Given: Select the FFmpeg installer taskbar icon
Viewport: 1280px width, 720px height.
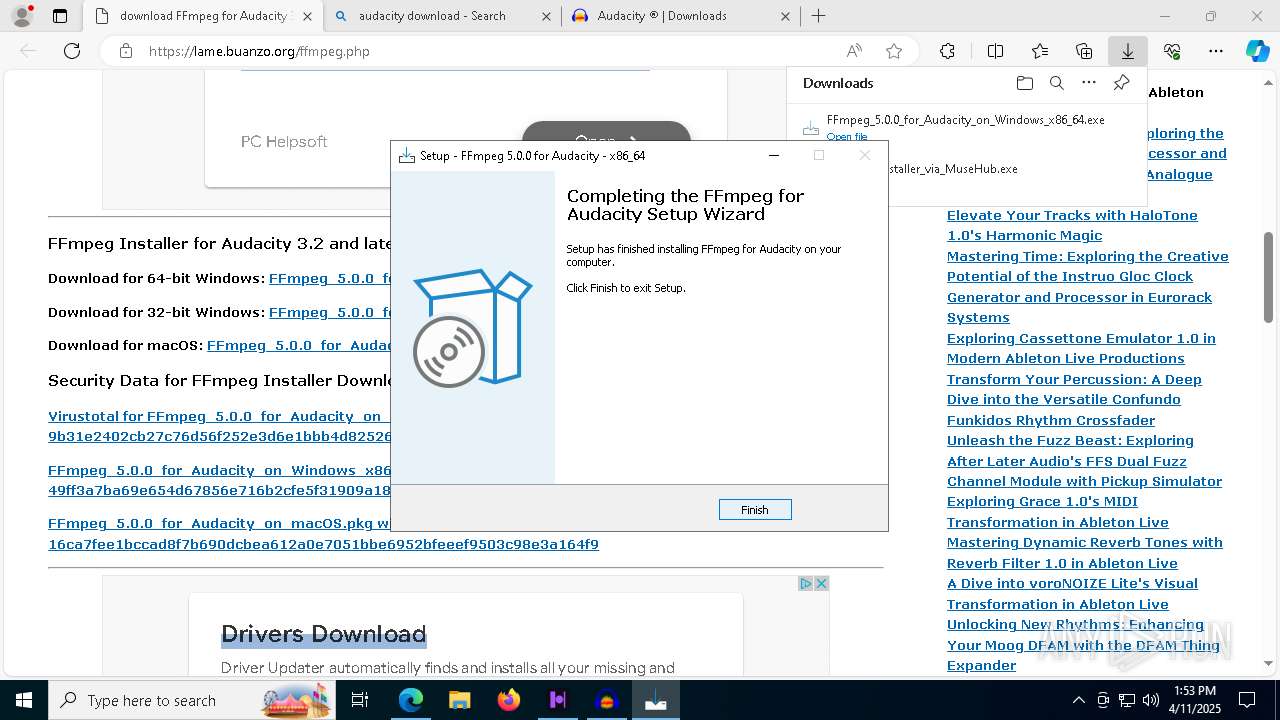Looking at the screenshot, I should (x=656, y=700).
